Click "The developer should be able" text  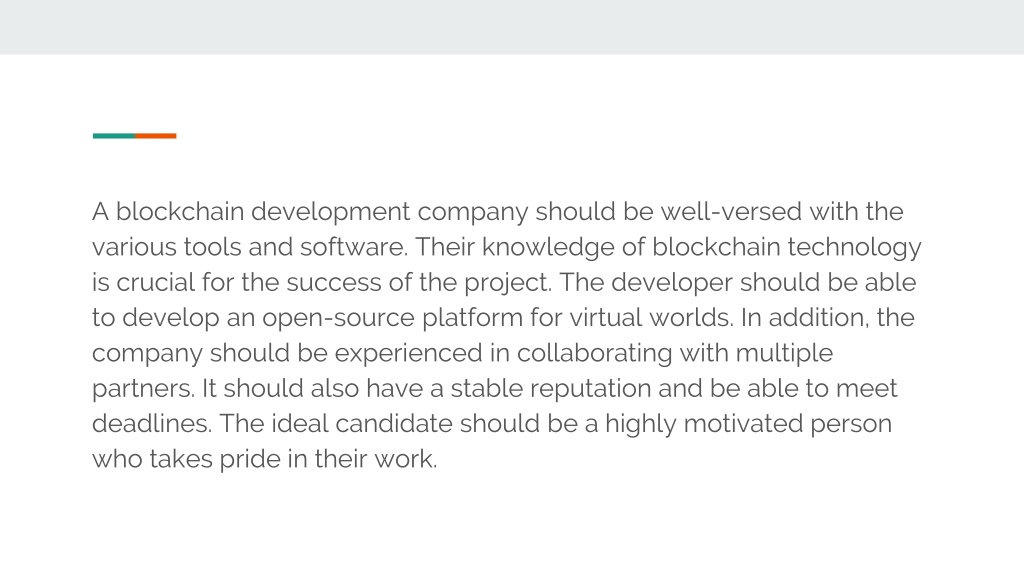738,283
